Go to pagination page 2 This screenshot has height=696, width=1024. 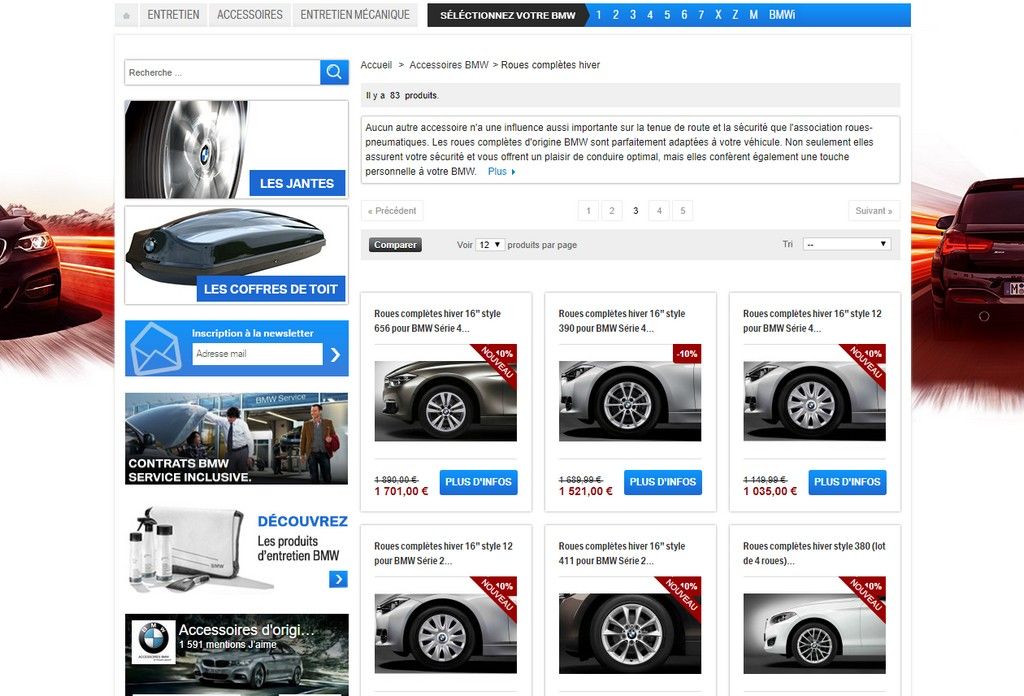pyautogui.click(x=612, y=210)
